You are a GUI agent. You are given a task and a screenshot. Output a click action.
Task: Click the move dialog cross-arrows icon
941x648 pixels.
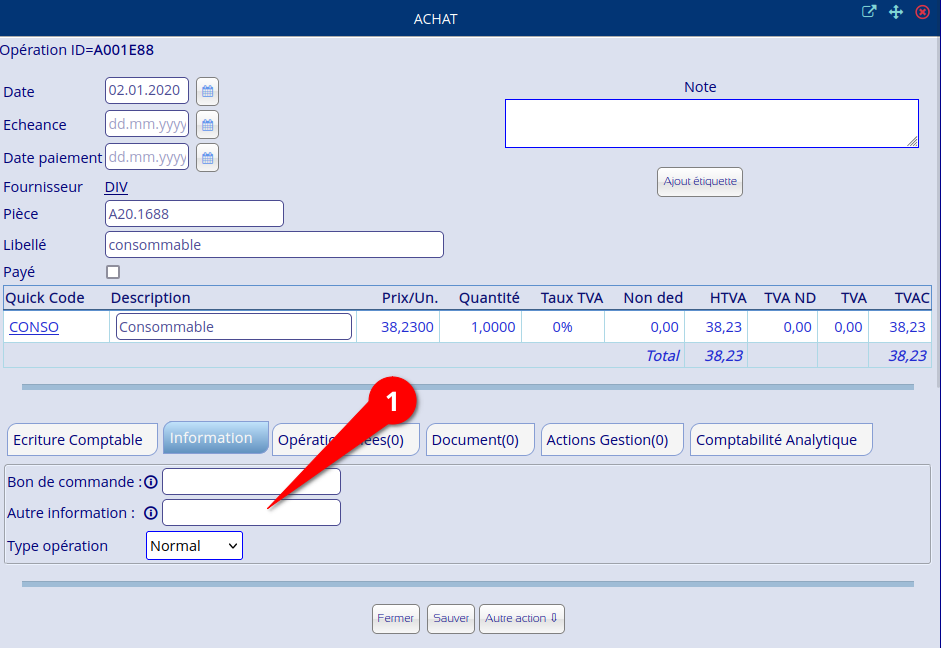point(896,12)
